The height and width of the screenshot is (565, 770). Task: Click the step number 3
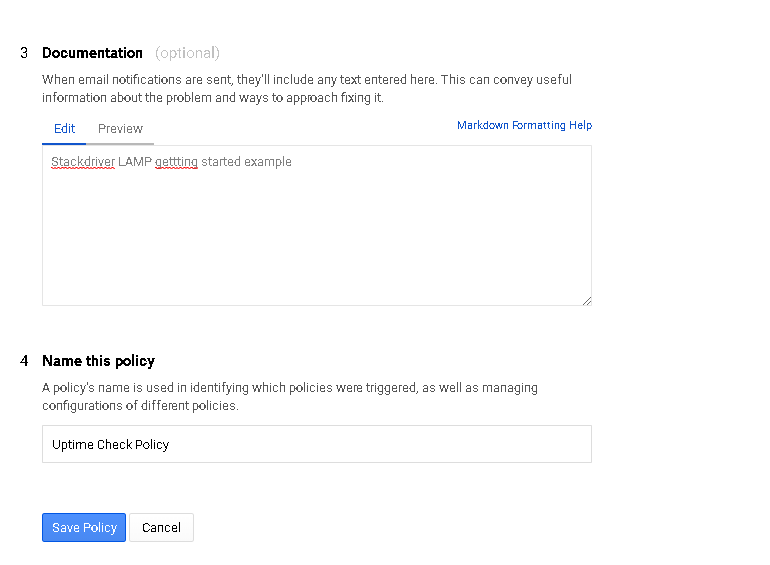click(24, 53)
